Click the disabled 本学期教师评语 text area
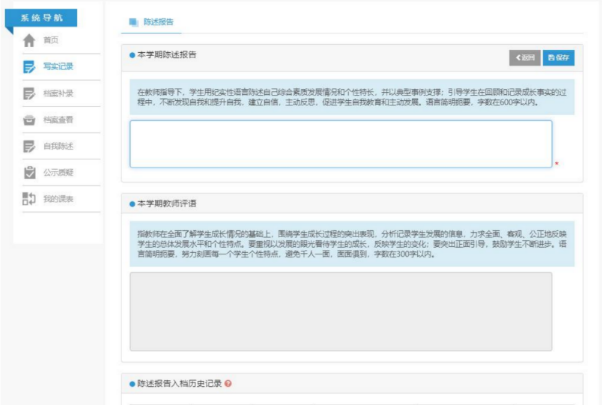This screenshot has height=405, width=602. pyautogui.click(x=340, y=310)
